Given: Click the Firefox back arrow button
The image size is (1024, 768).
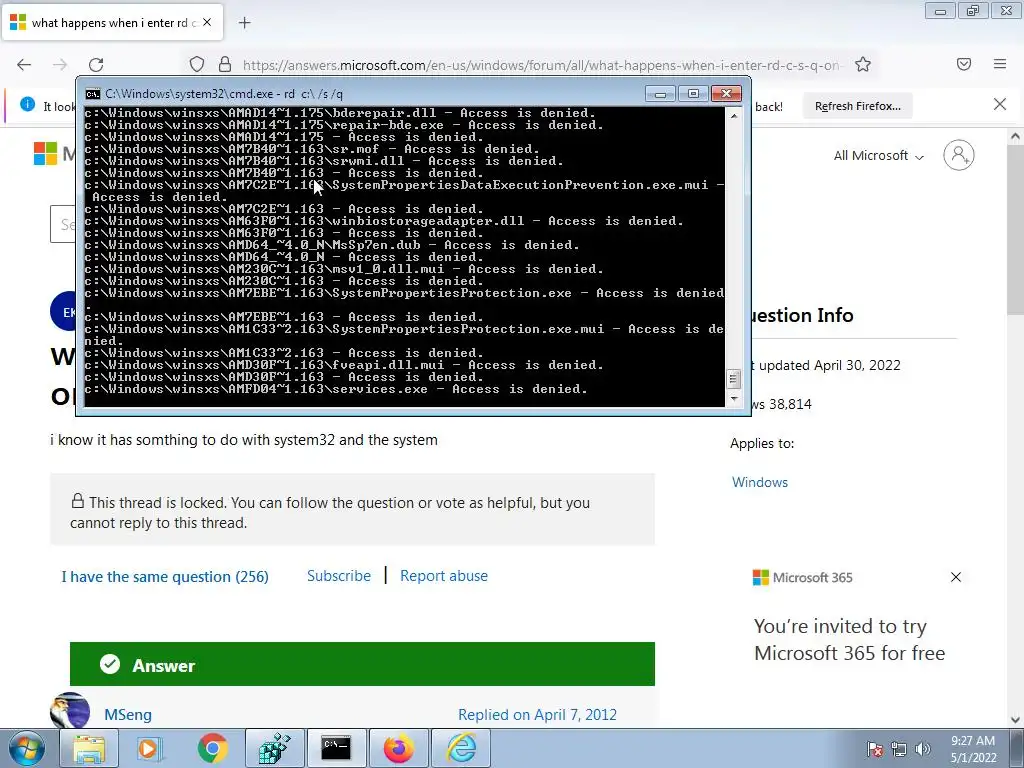Looking at the screenshot, I should [x=24, y=64].
